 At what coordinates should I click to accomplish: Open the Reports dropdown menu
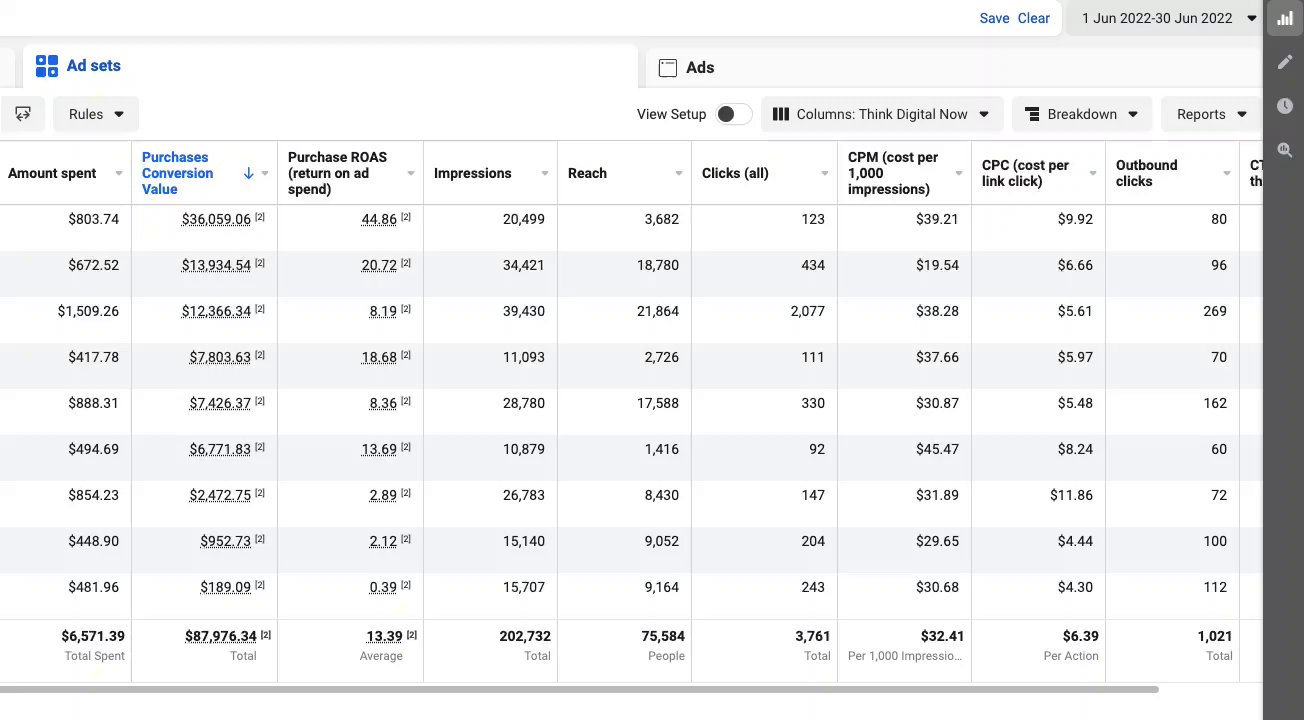[x=1212, y=114]
